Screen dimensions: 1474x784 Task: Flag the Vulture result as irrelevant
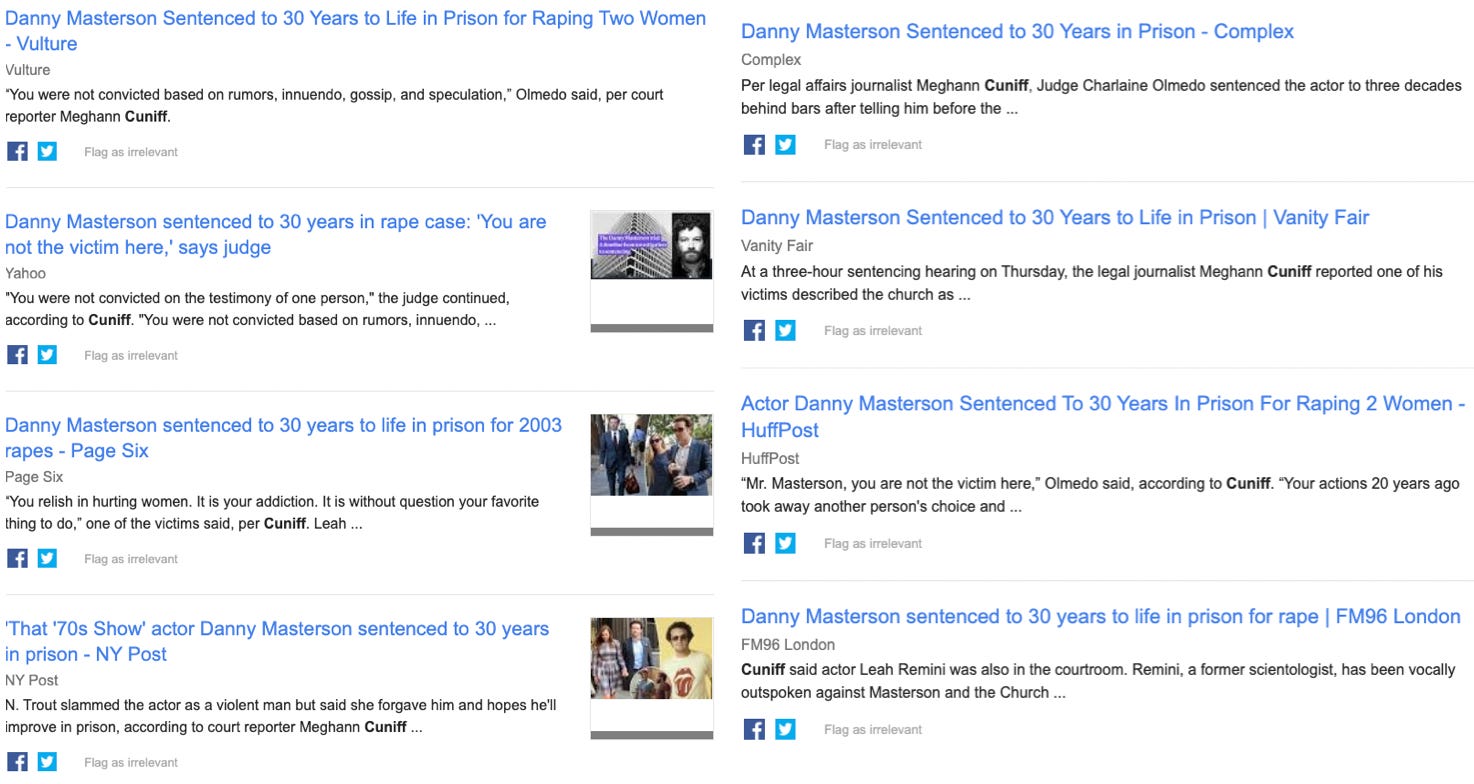131,152
